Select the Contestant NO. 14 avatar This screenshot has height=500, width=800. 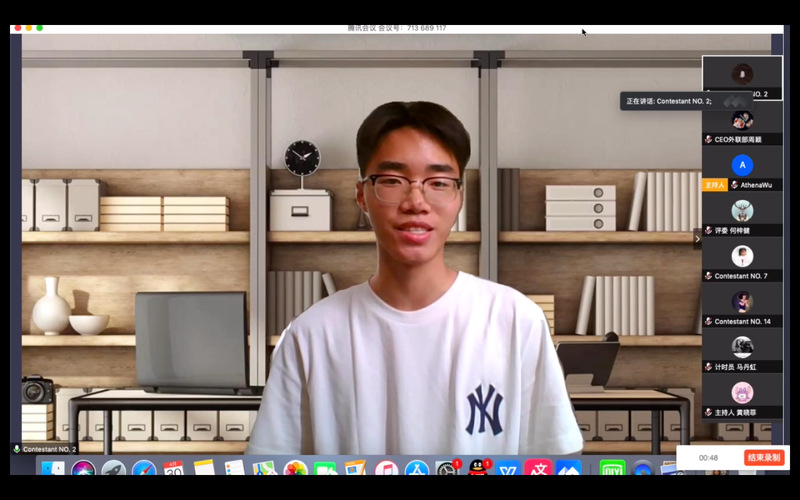[x=742, y=302]
